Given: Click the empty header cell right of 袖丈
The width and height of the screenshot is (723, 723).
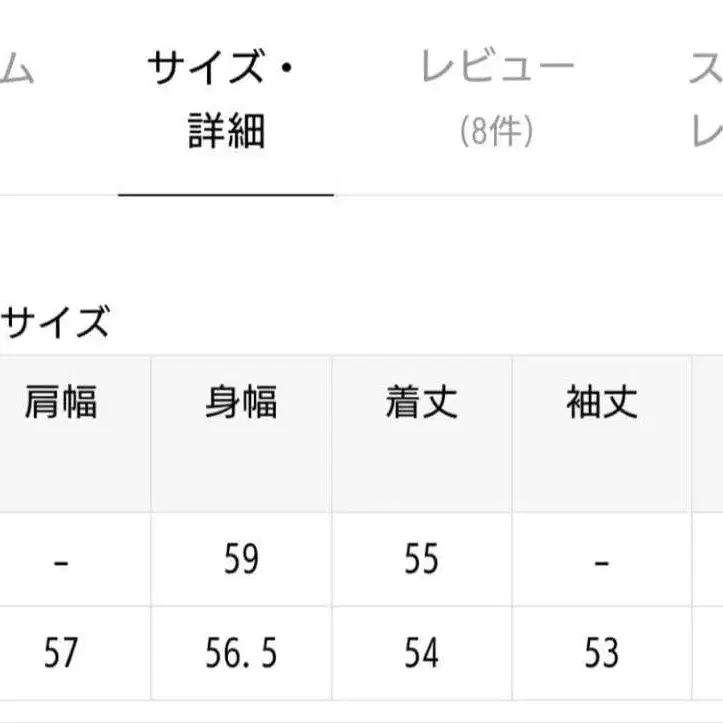Looking at the screenshot, I should [707, 433].
